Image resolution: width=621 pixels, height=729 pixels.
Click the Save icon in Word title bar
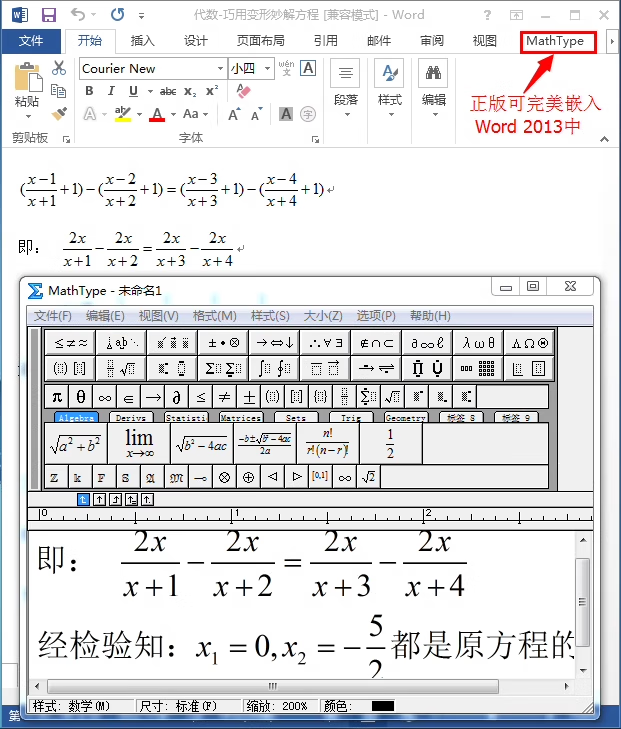point(49,15)
